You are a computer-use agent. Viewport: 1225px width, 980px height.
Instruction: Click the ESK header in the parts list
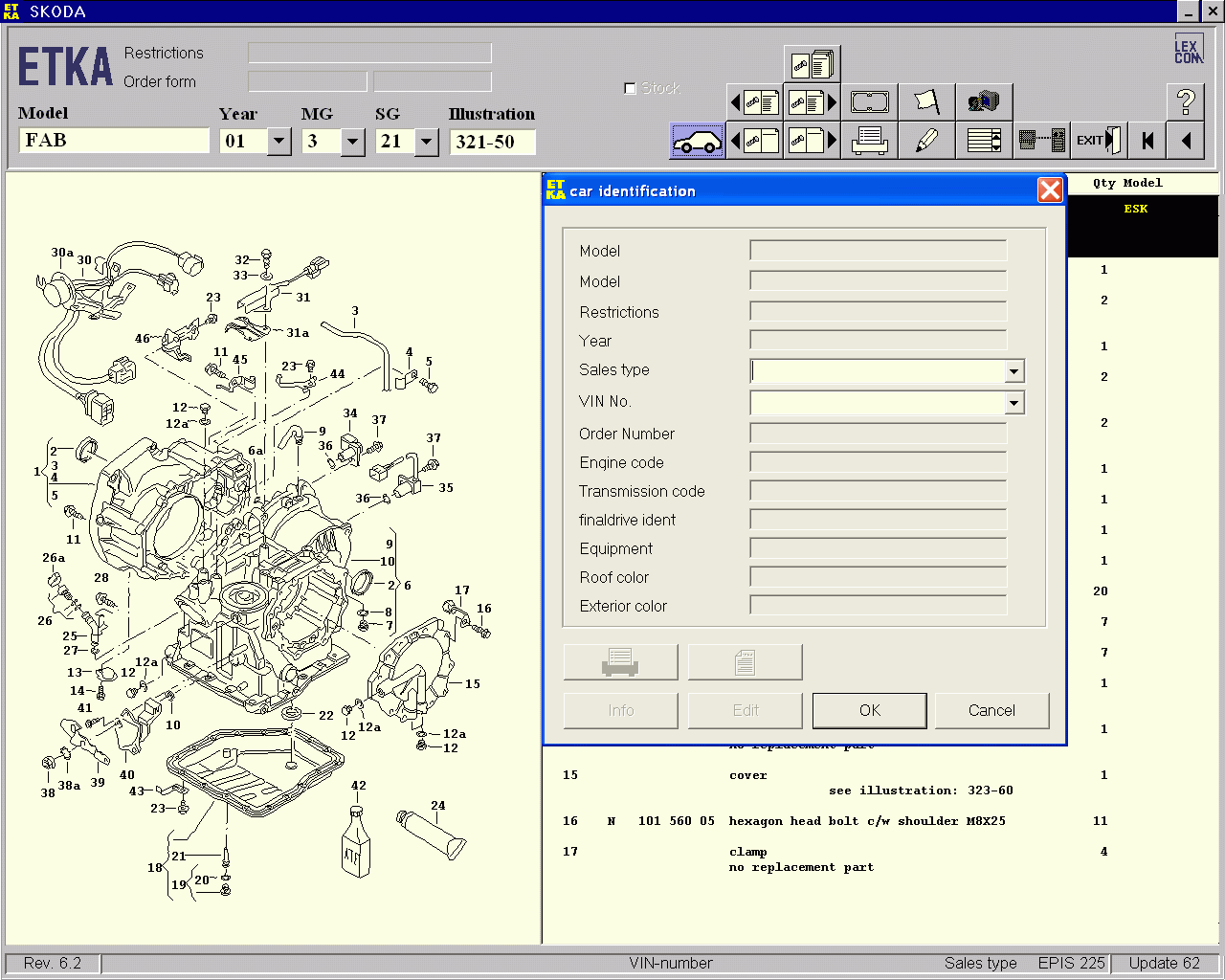pyautogui.click(x=1135, y=209)
